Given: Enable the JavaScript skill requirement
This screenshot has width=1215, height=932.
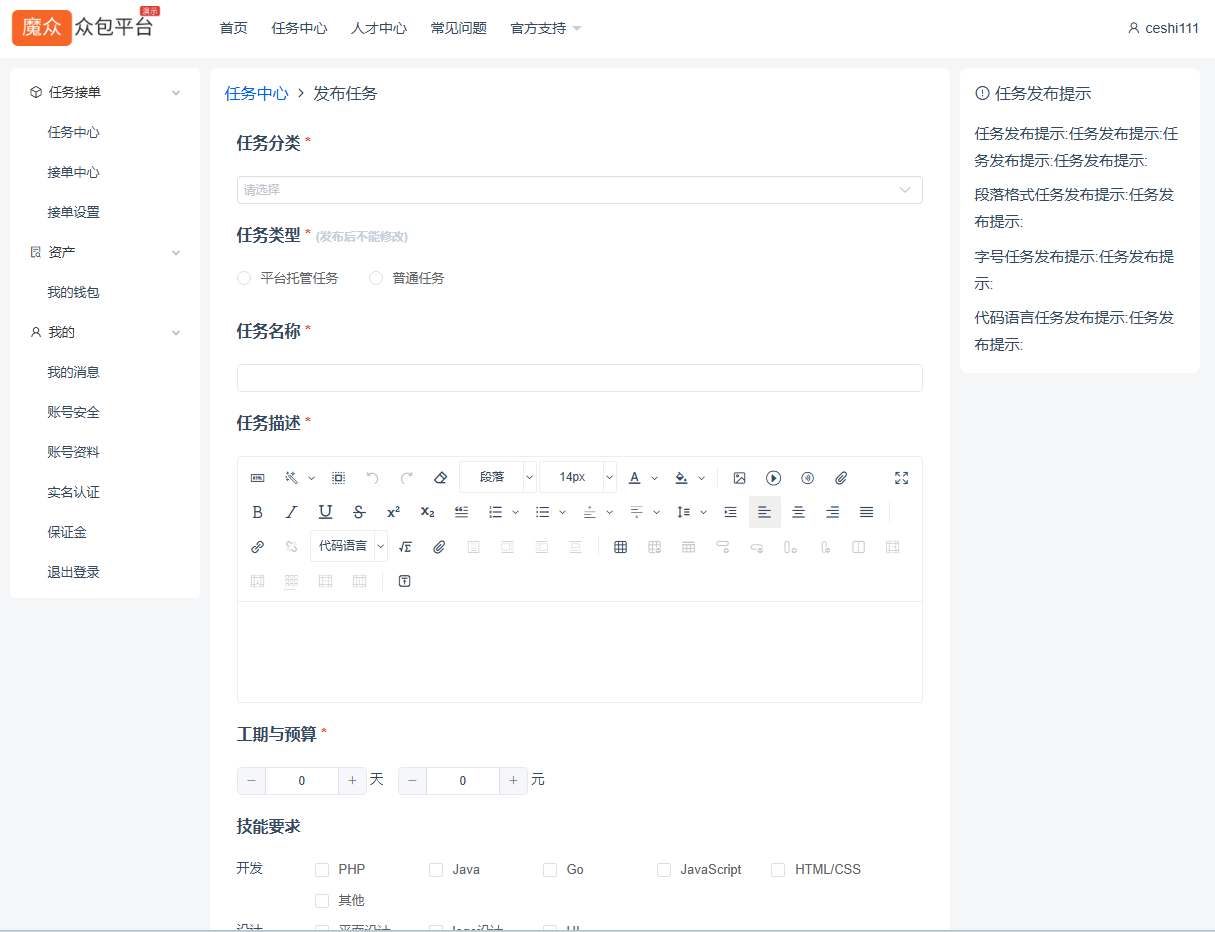Looking at the screenshot, I should [663, 869].
